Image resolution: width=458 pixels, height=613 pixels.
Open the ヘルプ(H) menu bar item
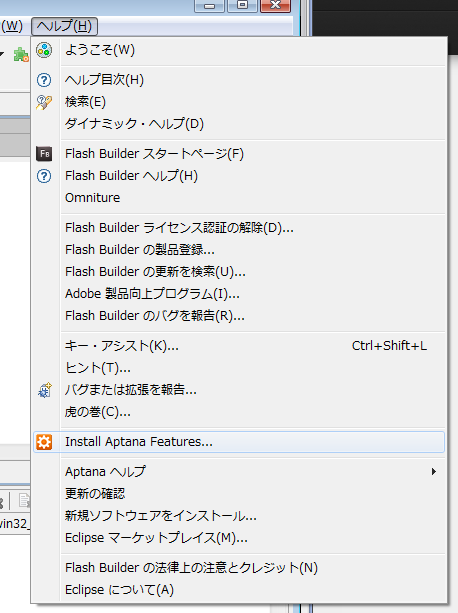pyautogui.click(x=64, y=26)
